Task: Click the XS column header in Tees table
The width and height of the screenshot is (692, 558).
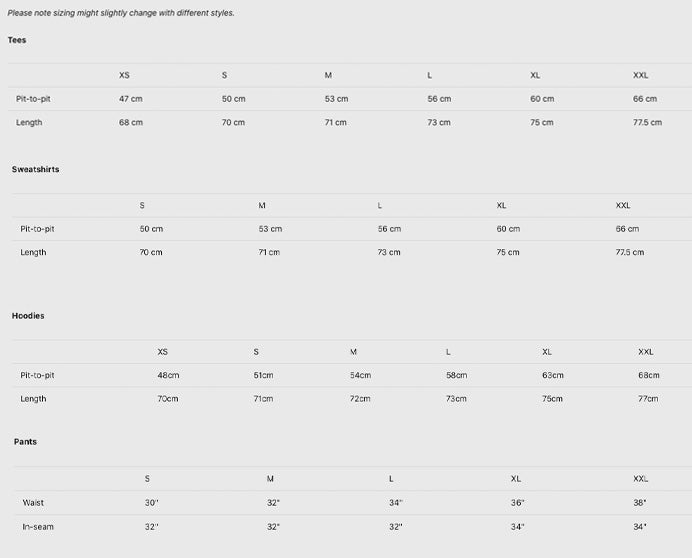Action: [x=124, y=75]
